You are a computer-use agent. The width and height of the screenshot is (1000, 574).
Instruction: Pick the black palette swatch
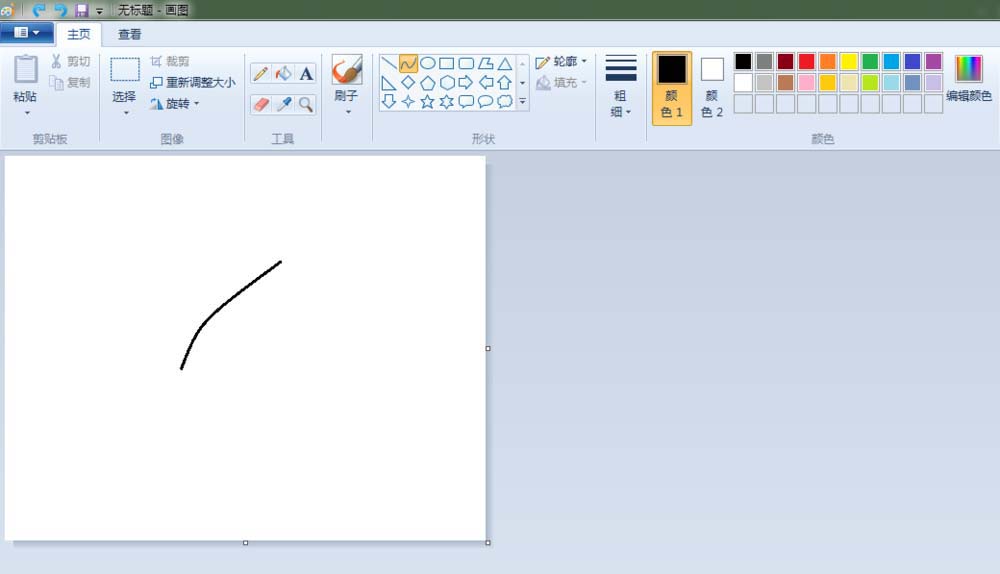743,61
